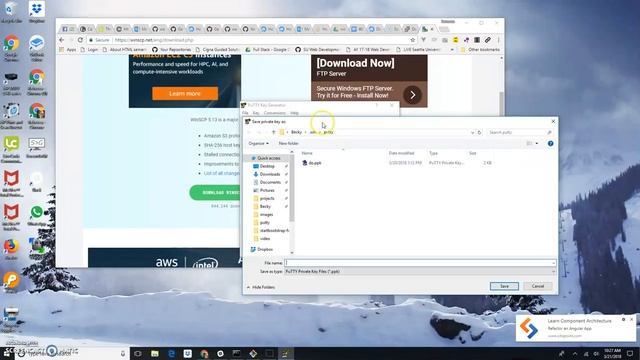Select putty in the address path
640x360 pixels.
[329, 132]
